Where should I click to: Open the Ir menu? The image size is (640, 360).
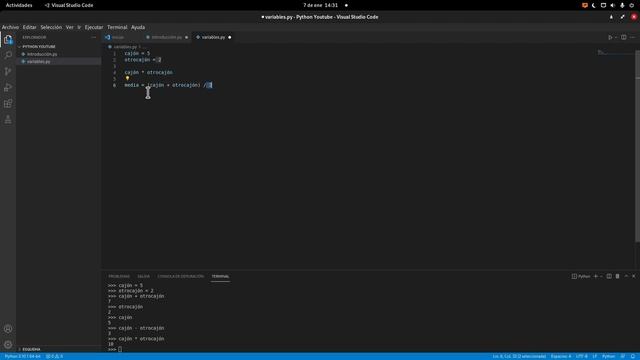coord(79,27)
